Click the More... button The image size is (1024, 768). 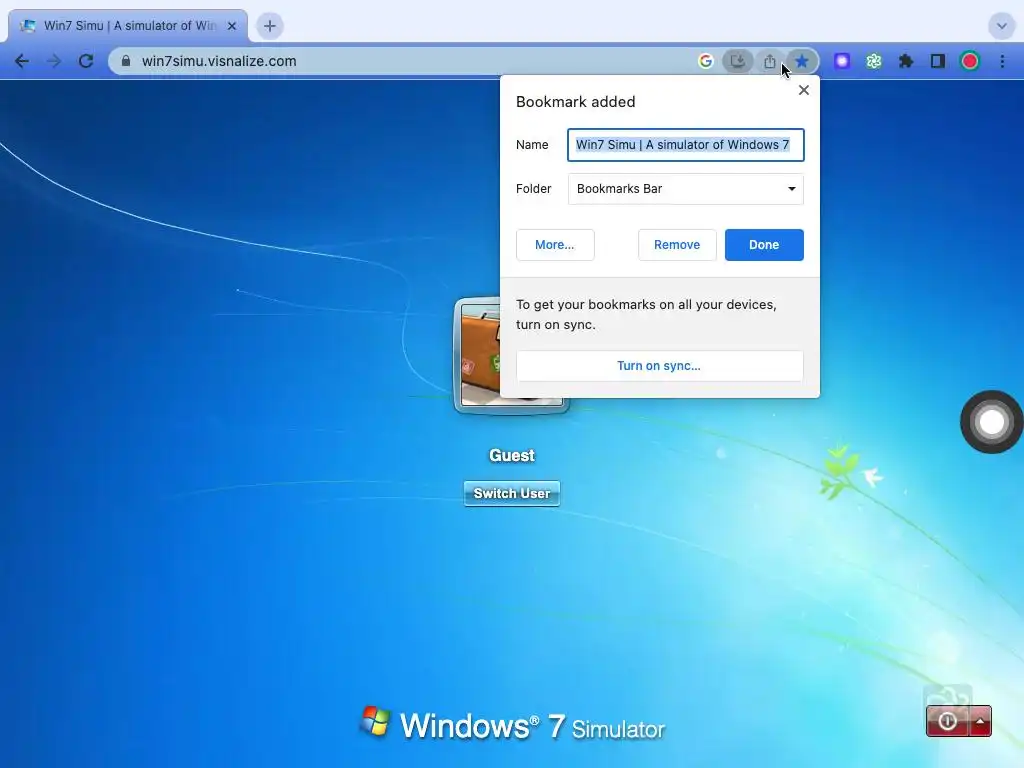pos(555,245)
